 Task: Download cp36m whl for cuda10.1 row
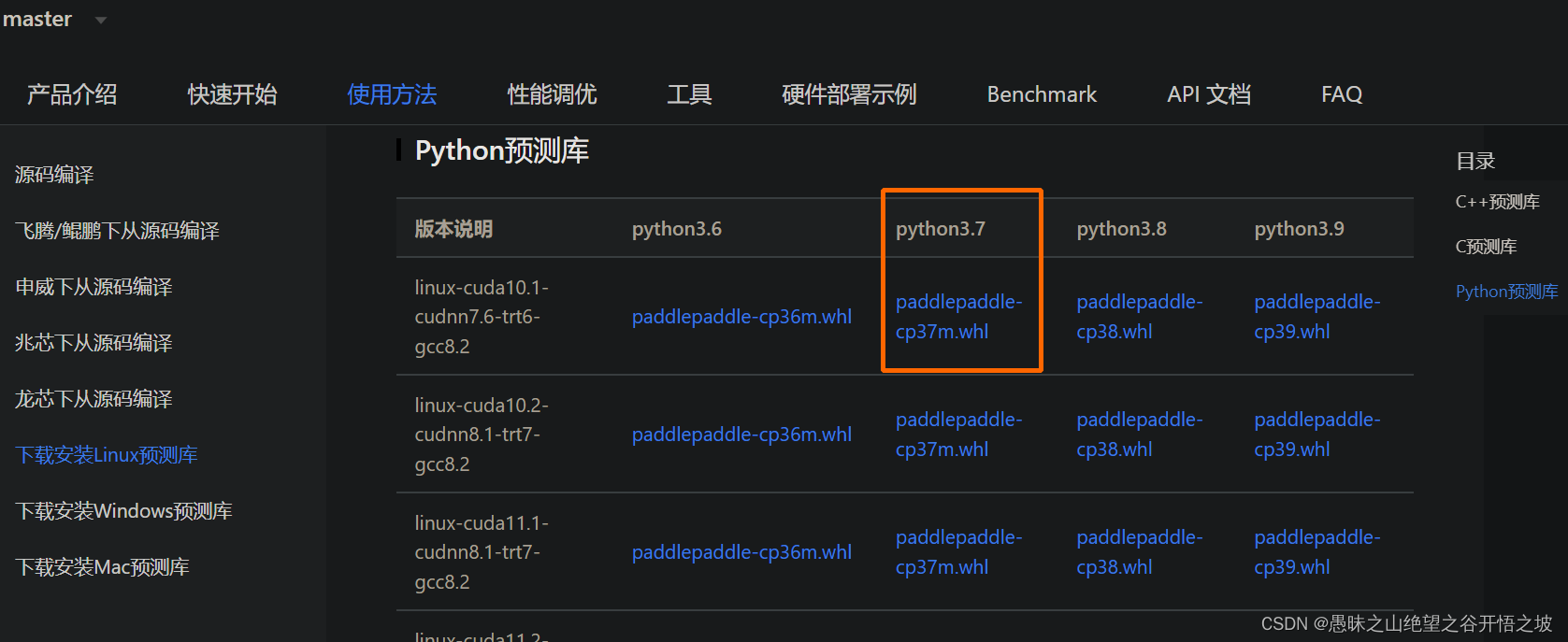[x=741, y=317]
